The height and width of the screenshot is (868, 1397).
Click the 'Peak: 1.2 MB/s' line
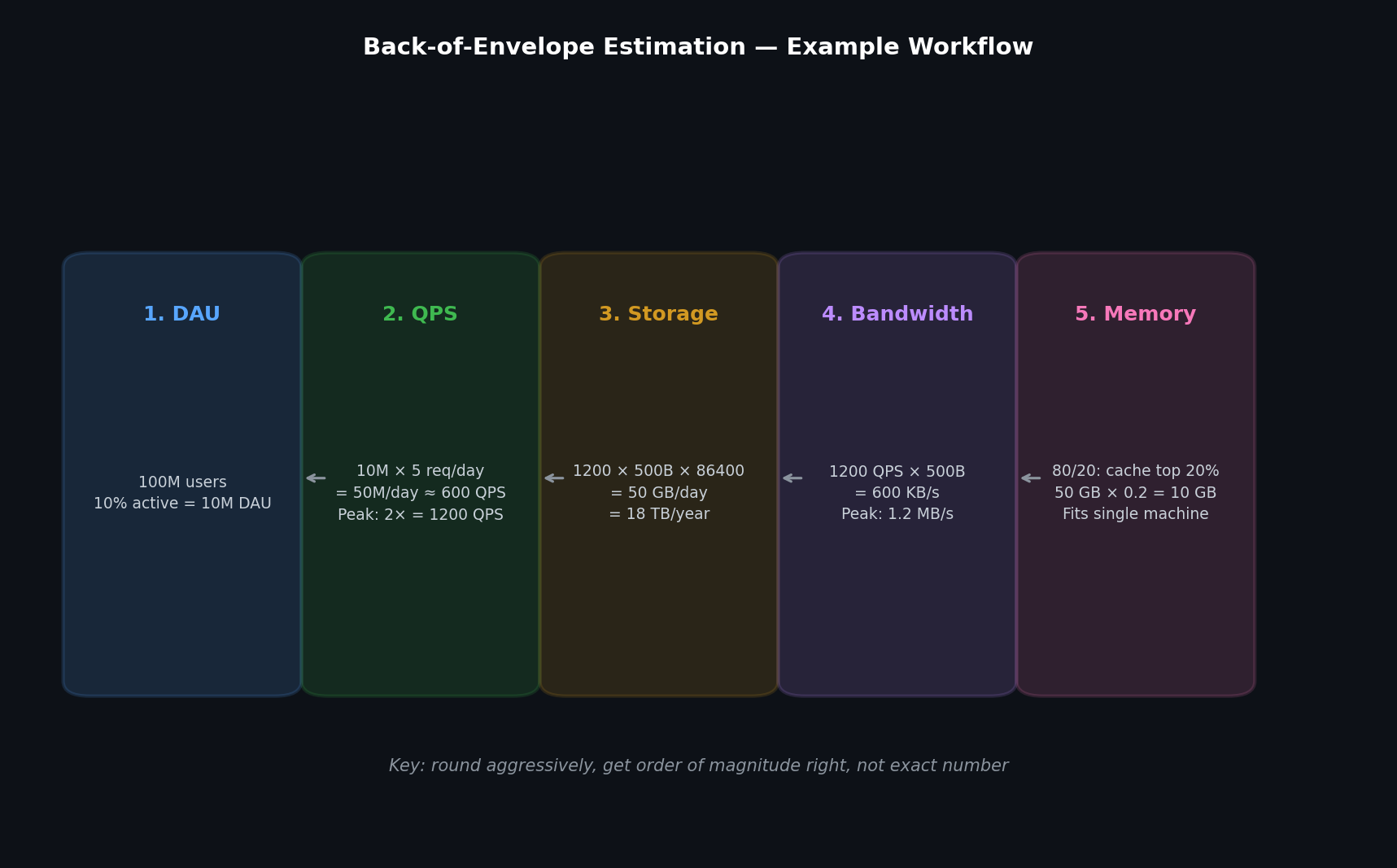(897, 514)
